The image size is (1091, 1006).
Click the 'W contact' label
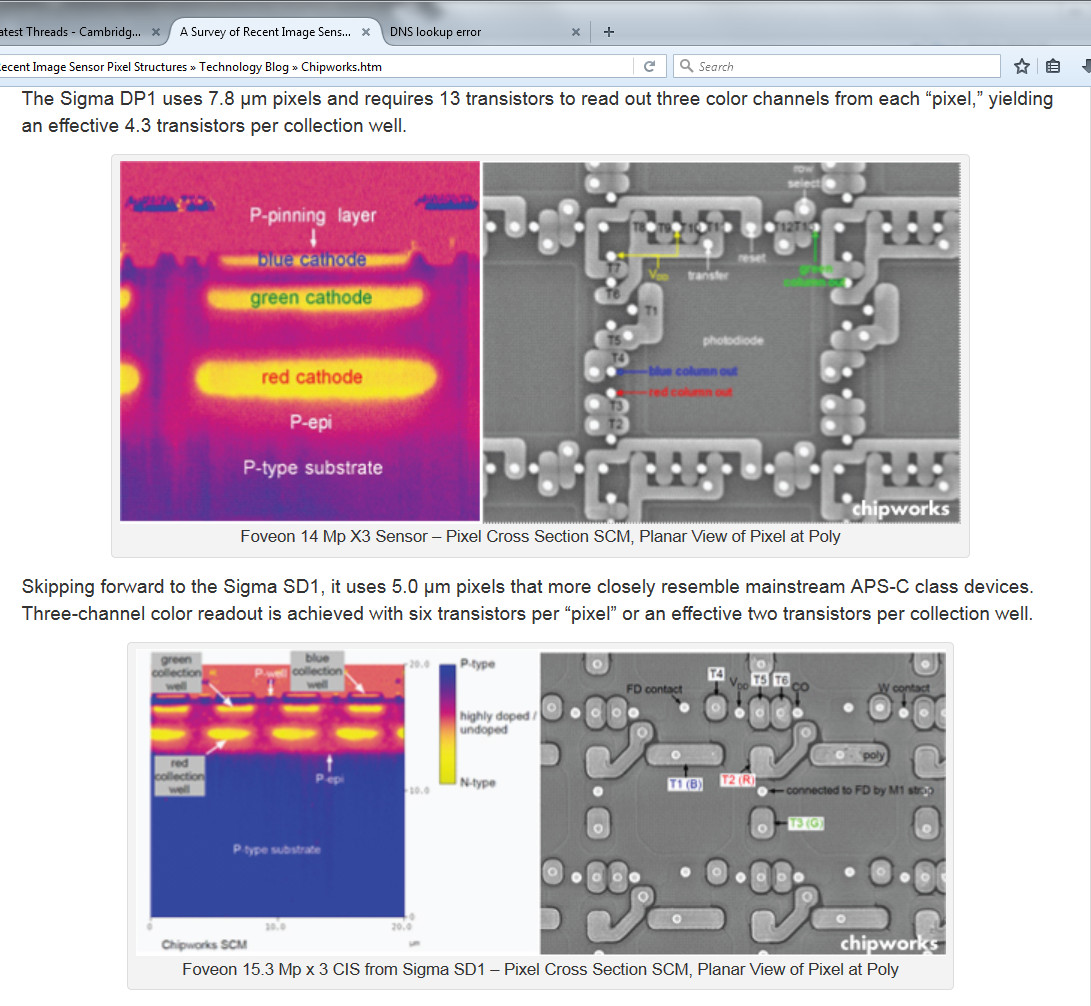904,688
